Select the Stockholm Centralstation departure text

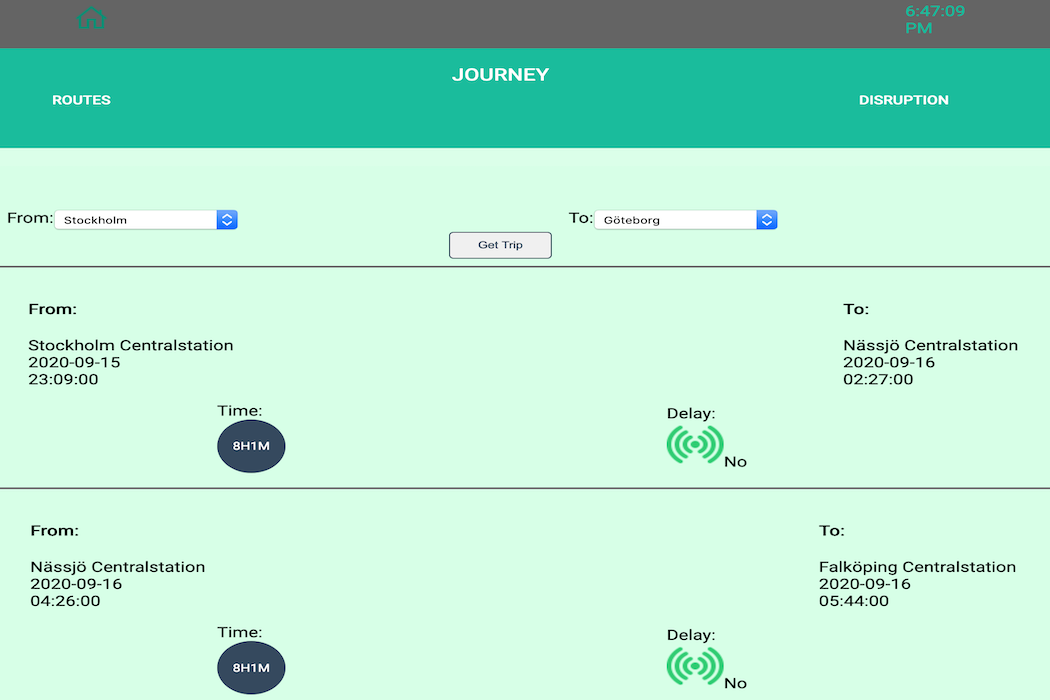[x=131, y=346]
